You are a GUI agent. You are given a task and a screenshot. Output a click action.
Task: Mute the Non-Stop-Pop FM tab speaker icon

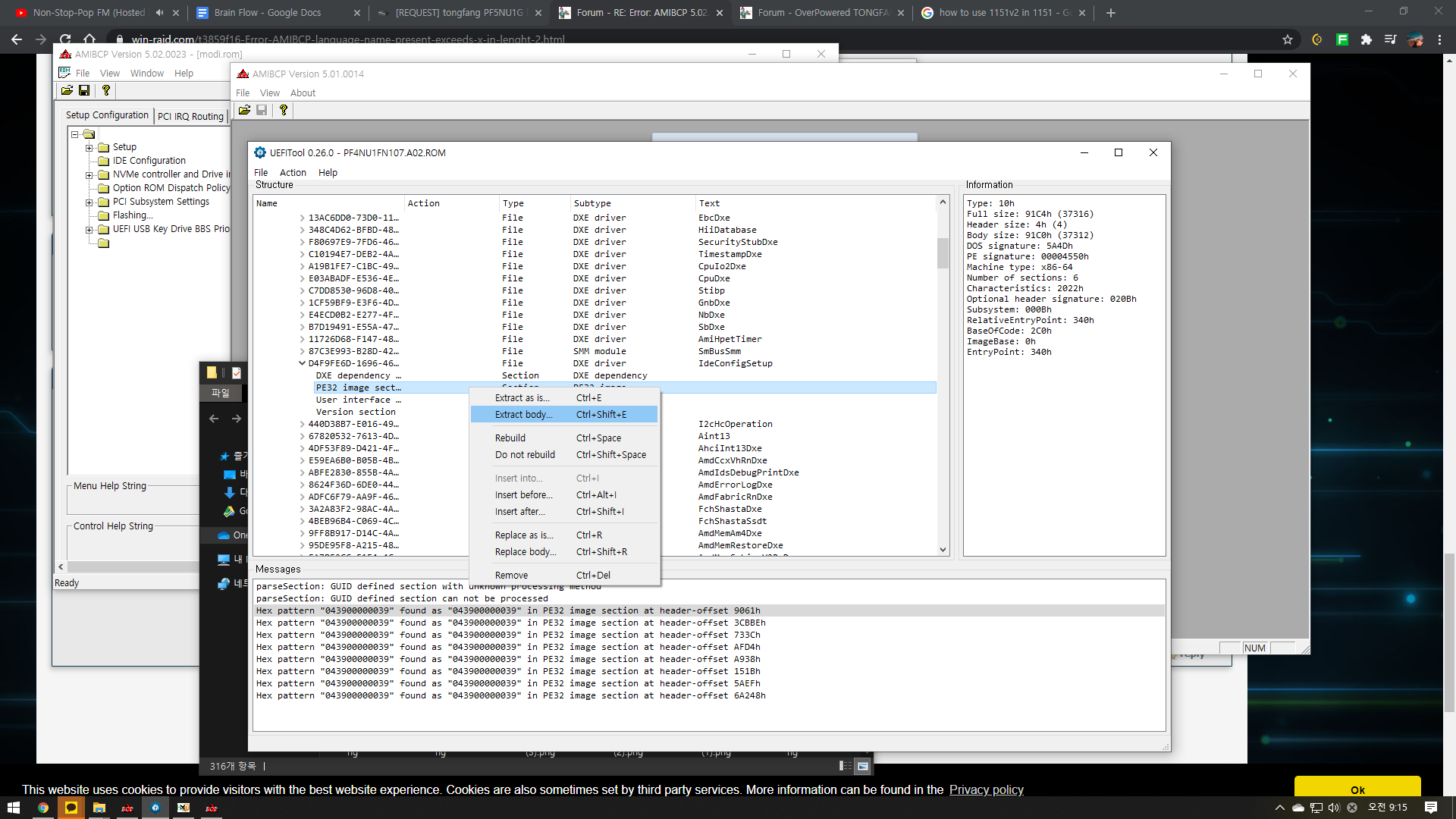pyautogui.click(x=159, y=13)
